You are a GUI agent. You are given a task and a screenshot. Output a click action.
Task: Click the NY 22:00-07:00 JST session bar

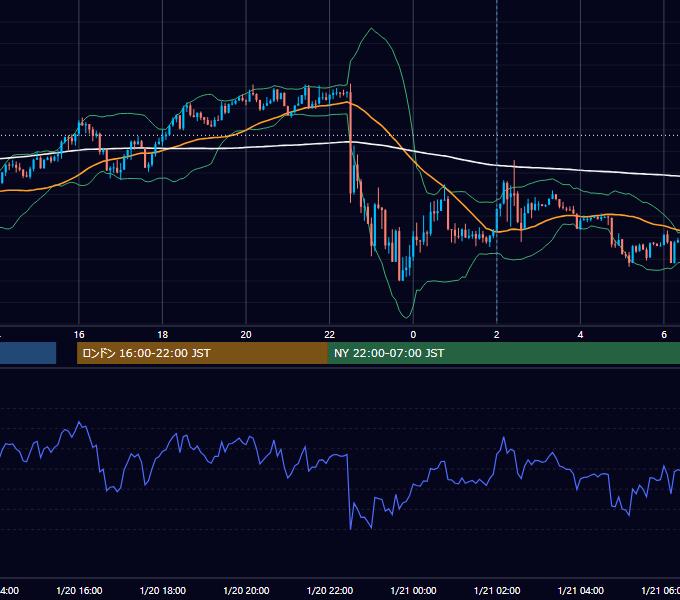tap(503, 353)
